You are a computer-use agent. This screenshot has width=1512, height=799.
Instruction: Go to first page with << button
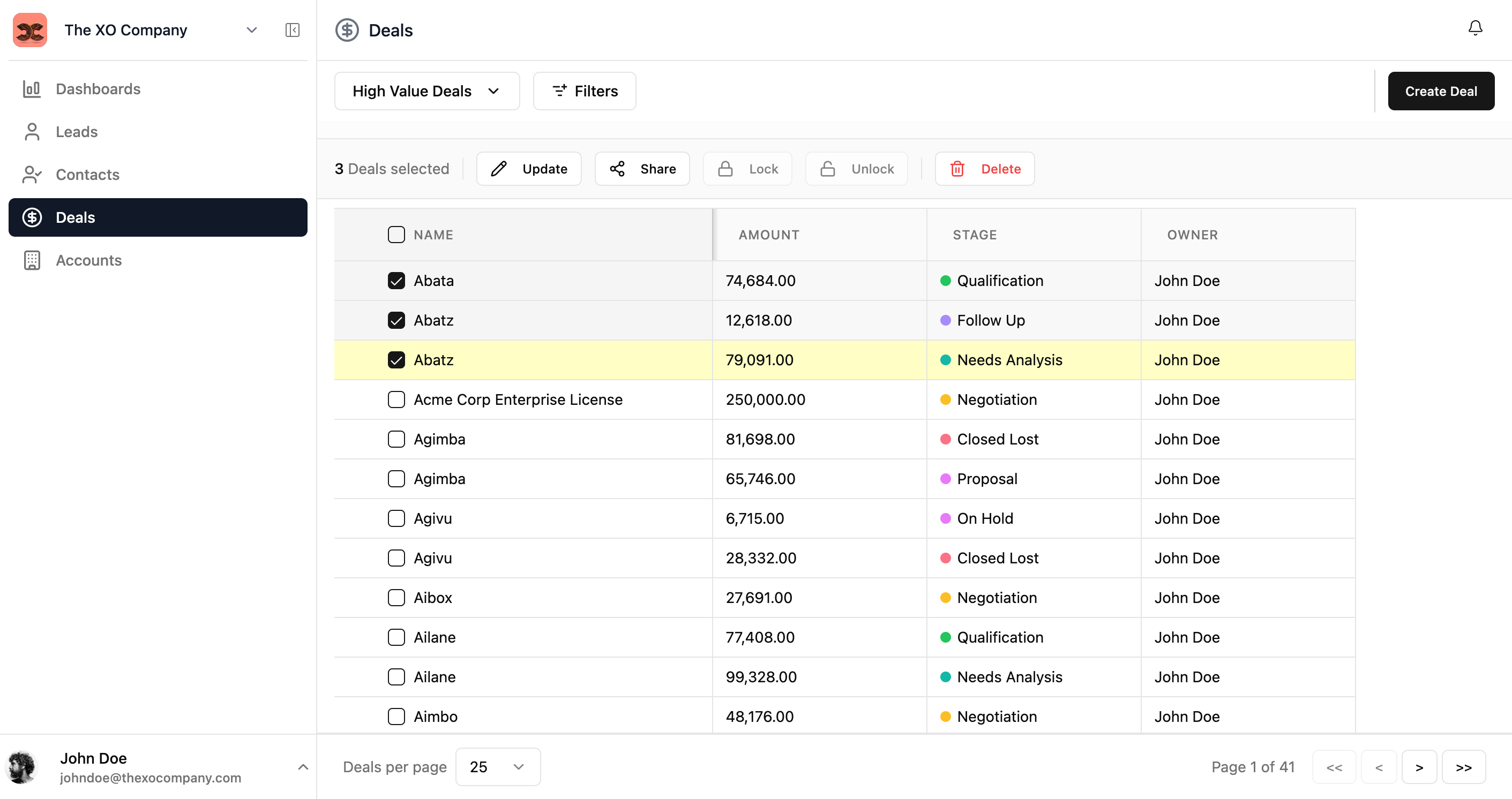(x=1334, y=767)
